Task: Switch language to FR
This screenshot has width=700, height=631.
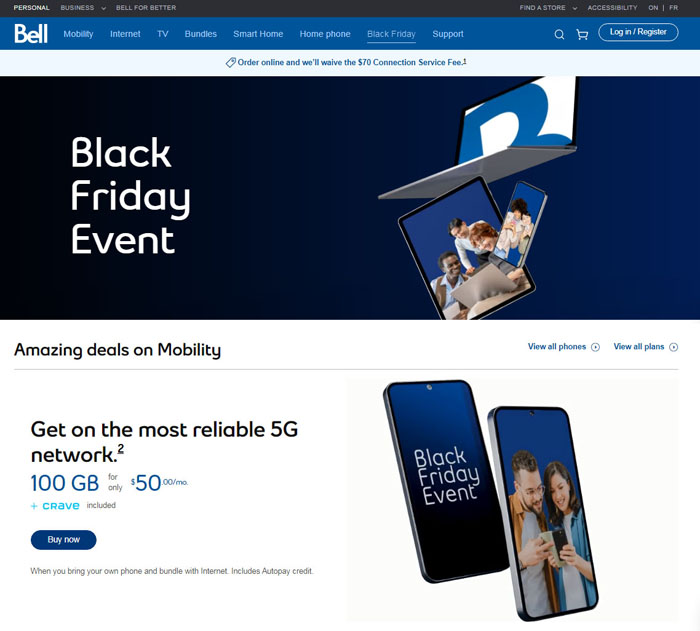Action: coord(673,8)
